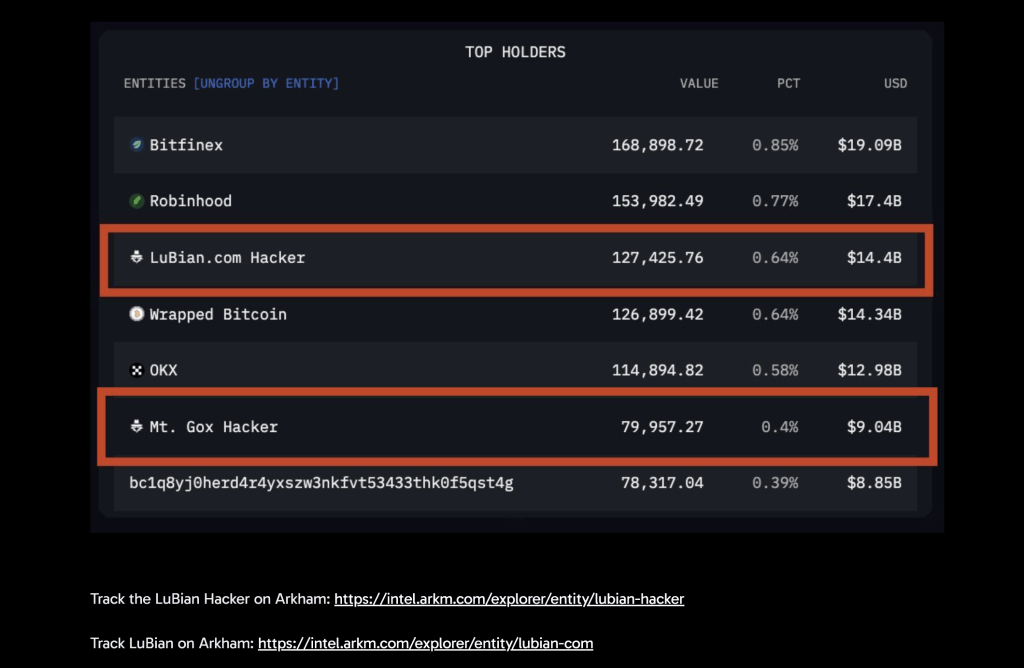This screenshot has height=668, width=1024.
Task: Click the OKX checkered logo icon
Action: (137, 371)
